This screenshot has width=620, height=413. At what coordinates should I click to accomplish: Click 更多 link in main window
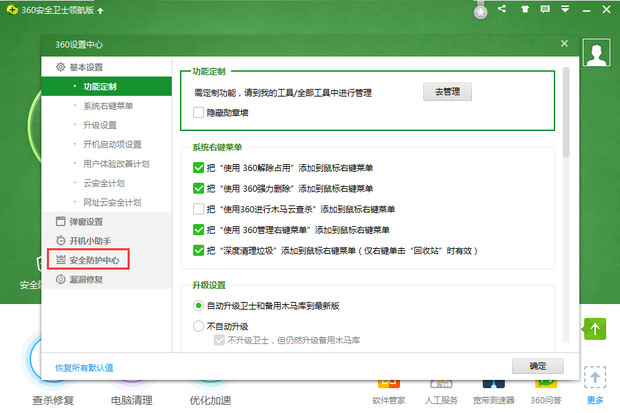(595, 400)
